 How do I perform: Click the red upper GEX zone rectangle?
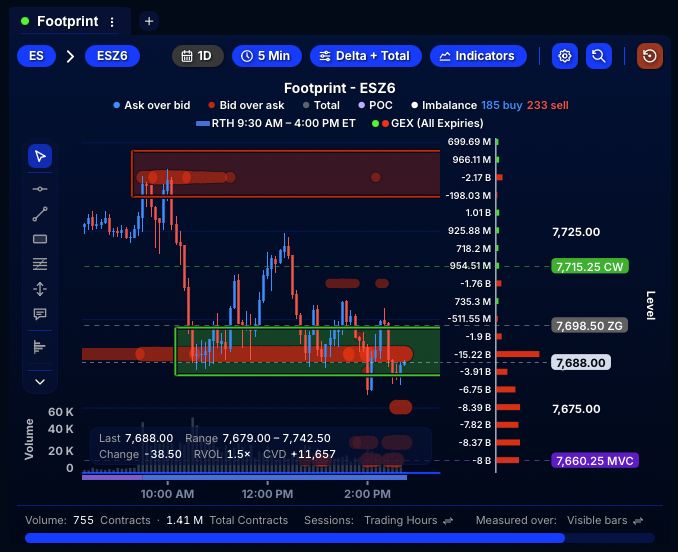(286, 174)
